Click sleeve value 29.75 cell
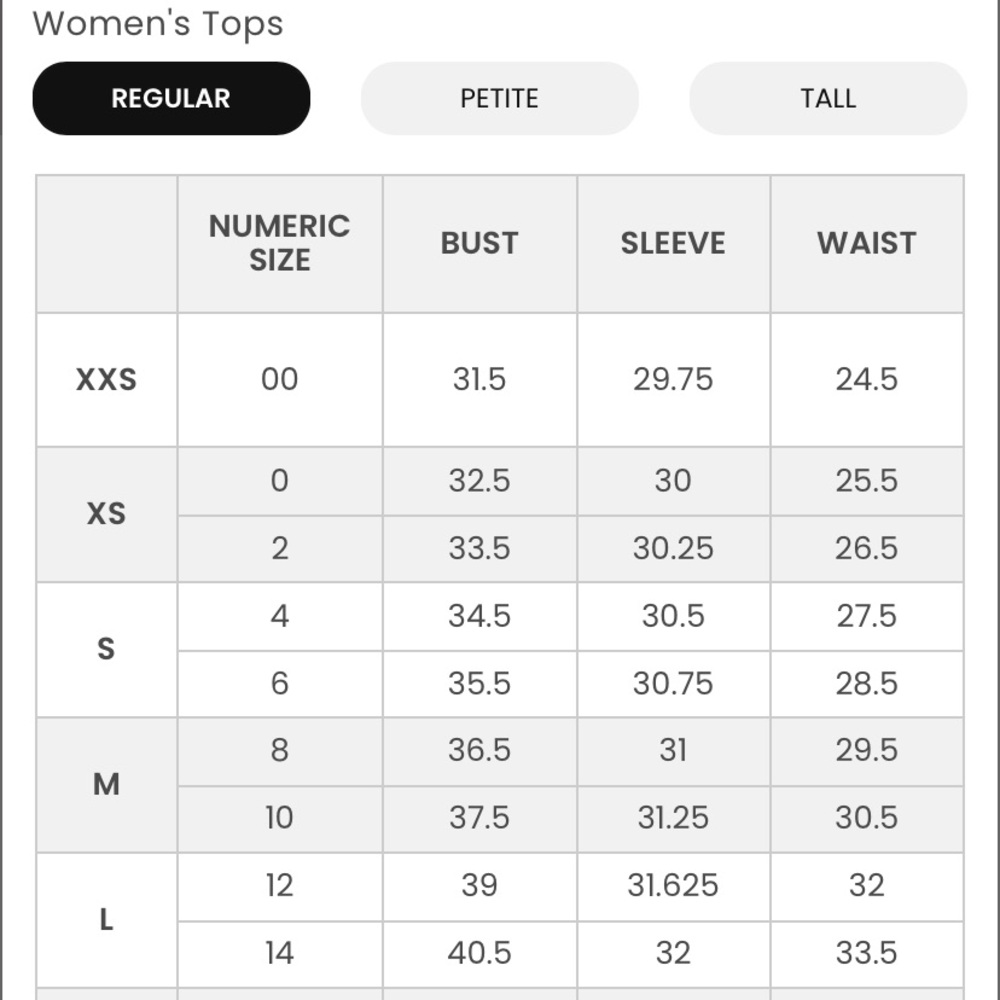 coord(673,379)
